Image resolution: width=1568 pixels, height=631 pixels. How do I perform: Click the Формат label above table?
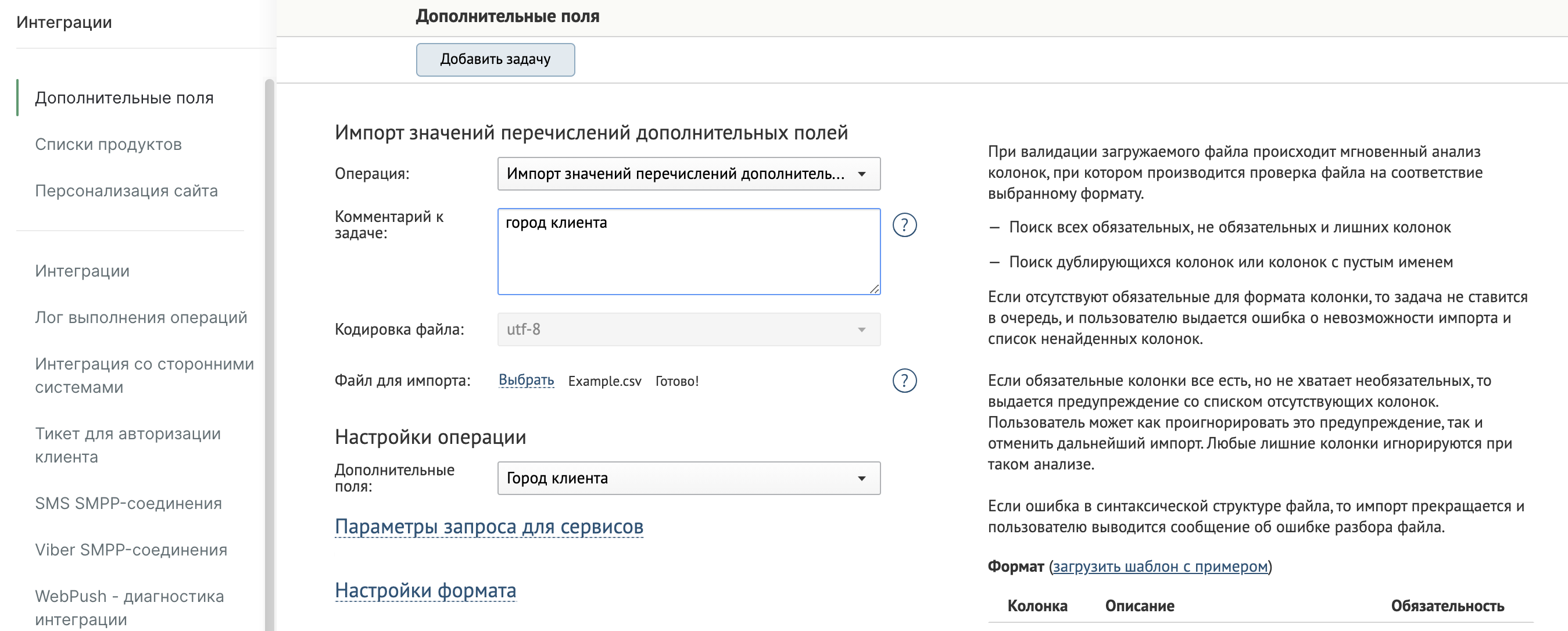[1015, 567]
